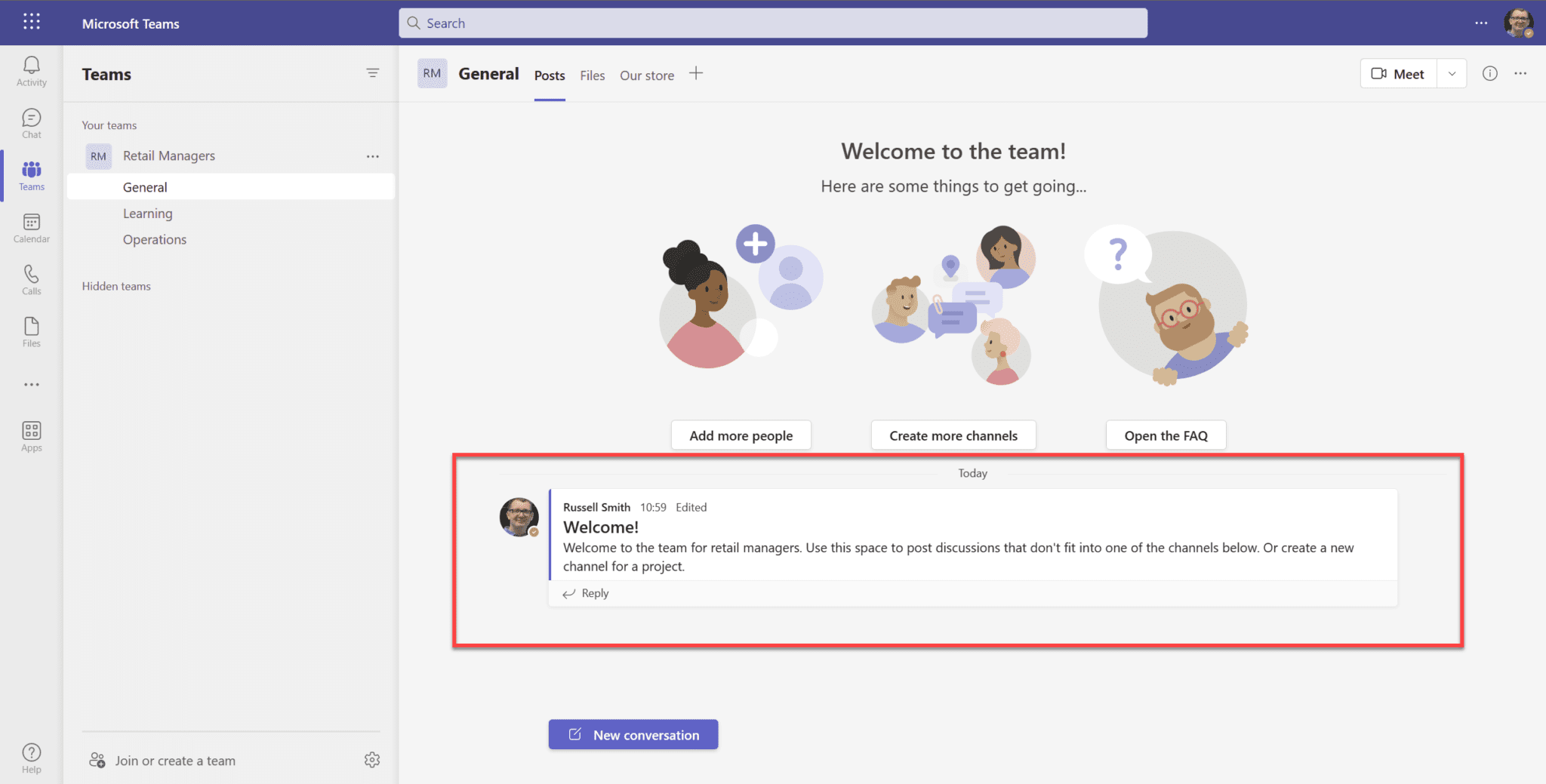The height and width of the screenshot is (784, 1546).
Task: Click in the Search box
Action: click(773, 23)
